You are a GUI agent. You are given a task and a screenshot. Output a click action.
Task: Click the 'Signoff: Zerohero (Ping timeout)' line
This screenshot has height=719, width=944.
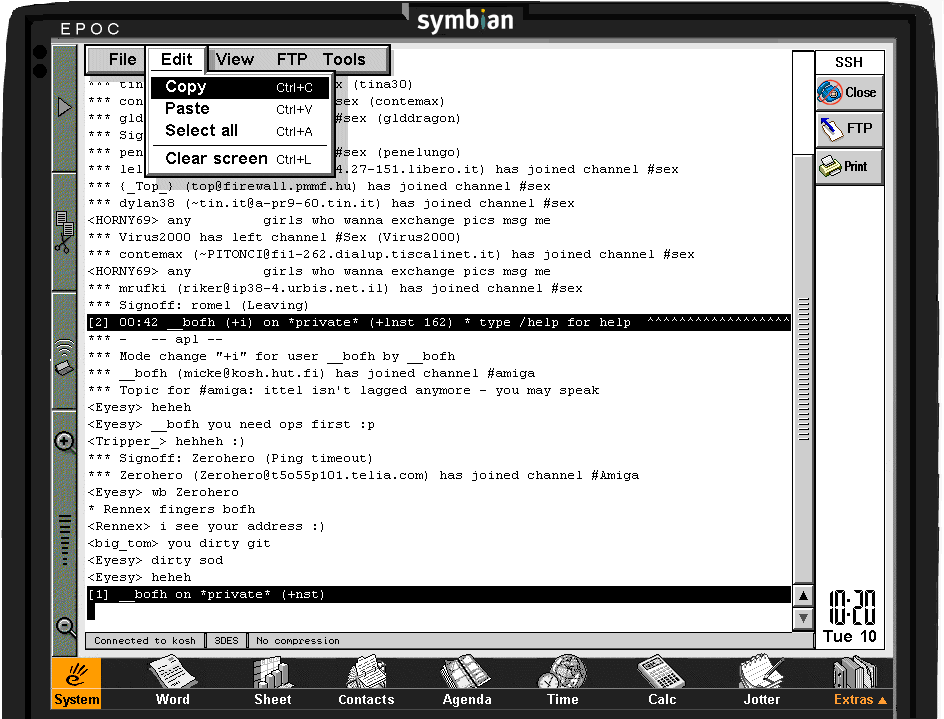pos(231,458)
